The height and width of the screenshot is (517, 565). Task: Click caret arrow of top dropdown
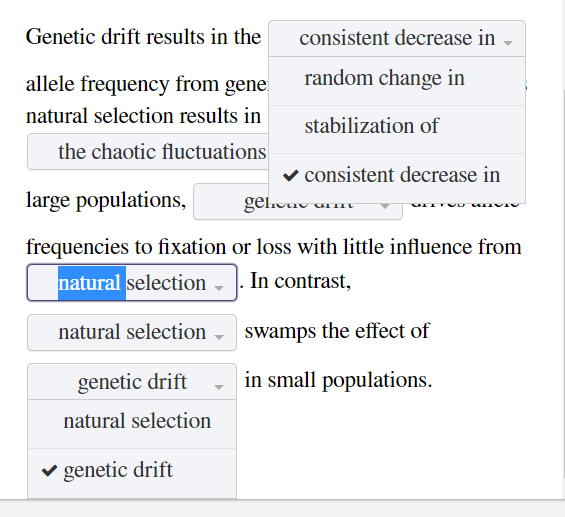click(x=508, y=43)
